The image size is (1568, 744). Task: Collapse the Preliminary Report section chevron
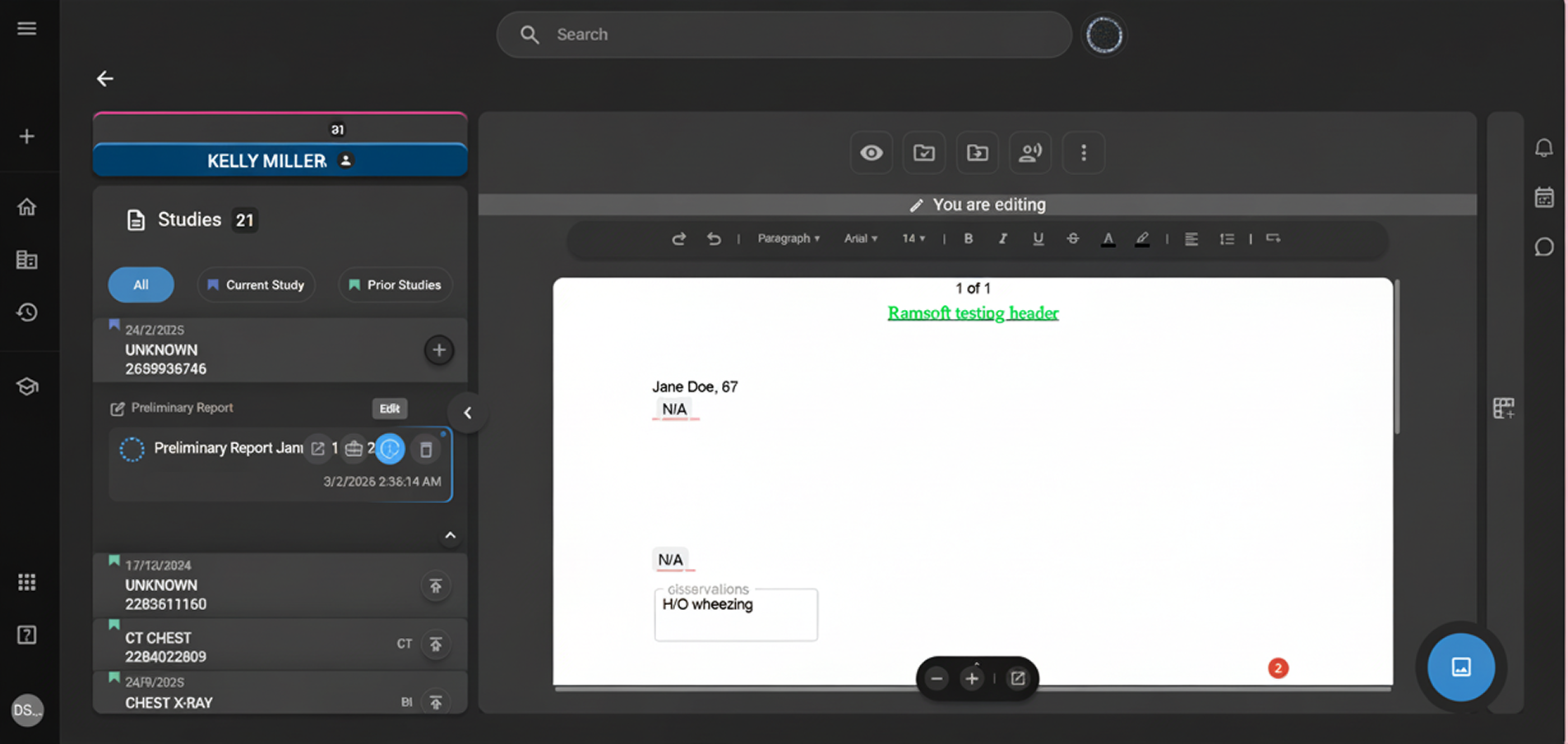click(450, 535)
